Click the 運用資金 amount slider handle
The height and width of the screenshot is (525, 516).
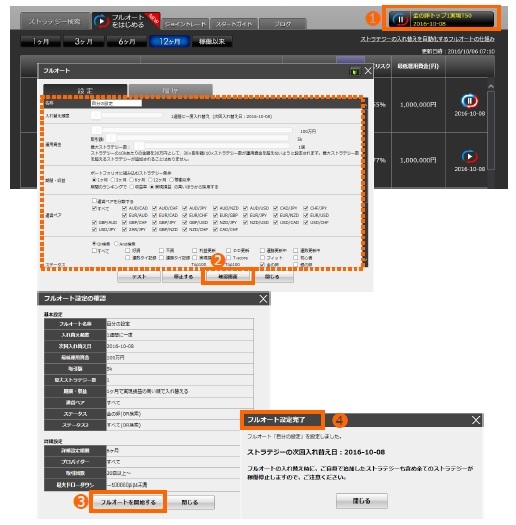pos(96,130)
